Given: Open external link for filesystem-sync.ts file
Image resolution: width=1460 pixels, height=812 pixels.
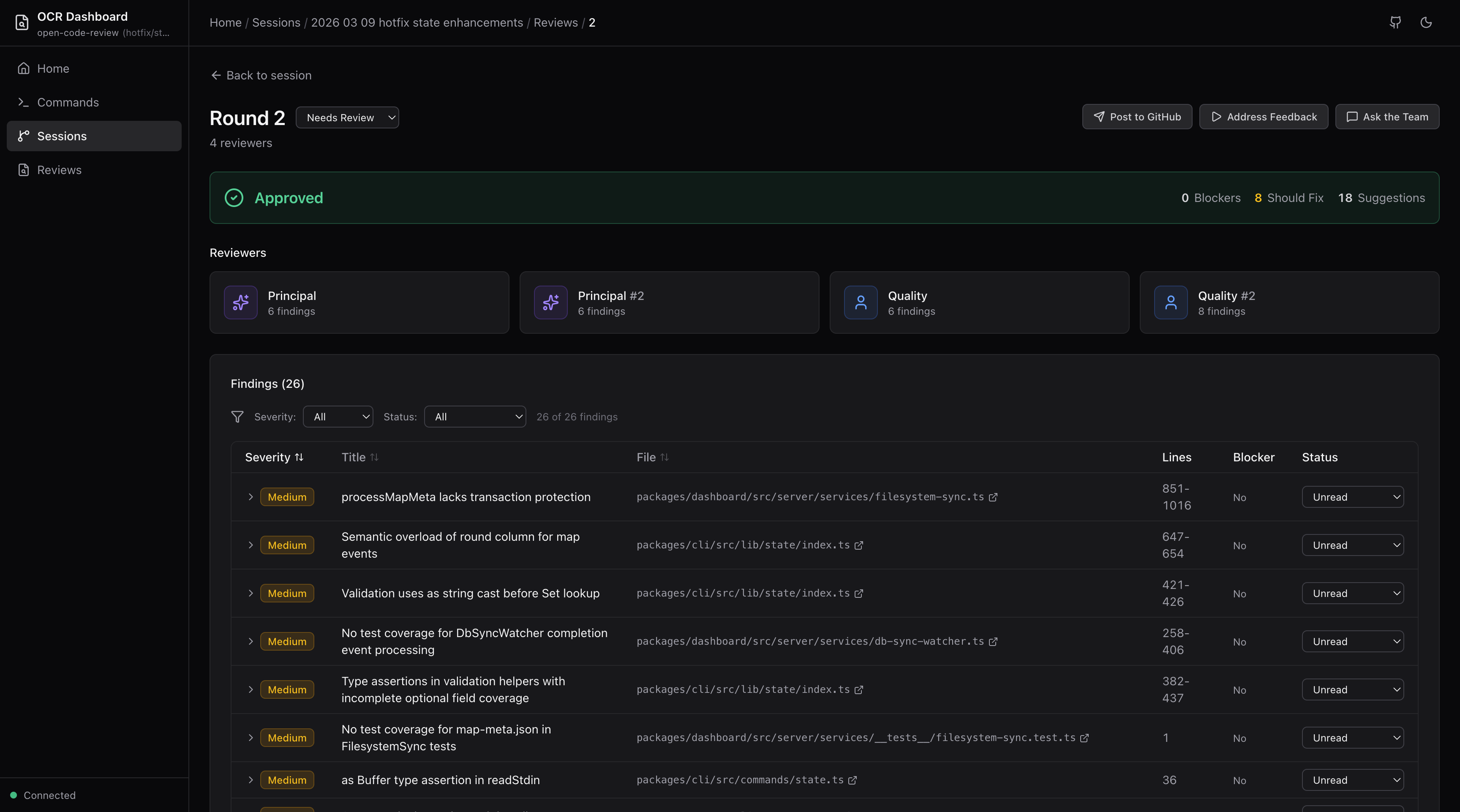Looking at the screenshot, I should [993, 497].
